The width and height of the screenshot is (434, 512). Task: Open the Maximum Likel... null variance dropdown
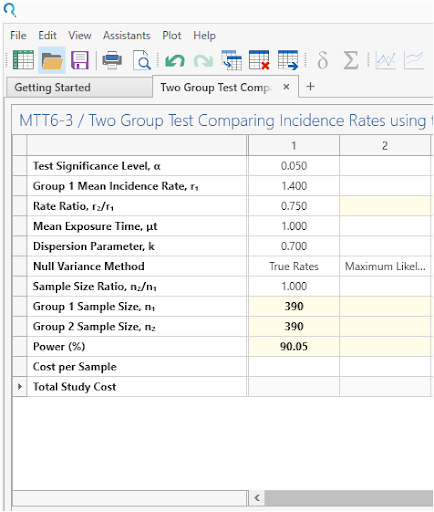385,266
